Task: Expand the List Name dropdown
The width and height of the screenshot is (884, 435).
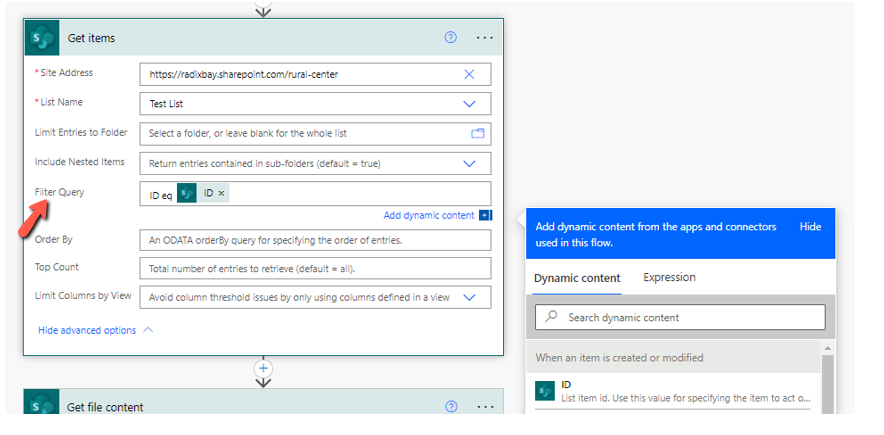Action: click(469, 104)
